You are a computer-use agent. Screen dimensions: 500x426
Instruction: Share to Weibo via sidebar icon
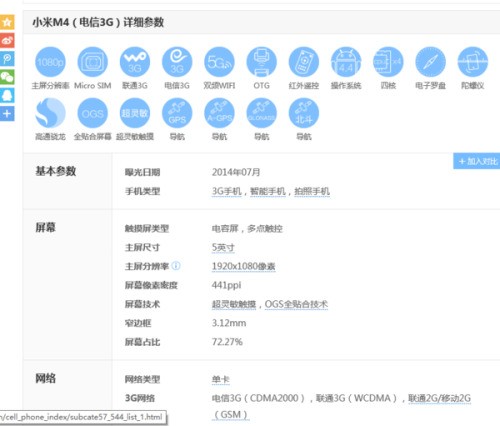(x=7, y=41)
